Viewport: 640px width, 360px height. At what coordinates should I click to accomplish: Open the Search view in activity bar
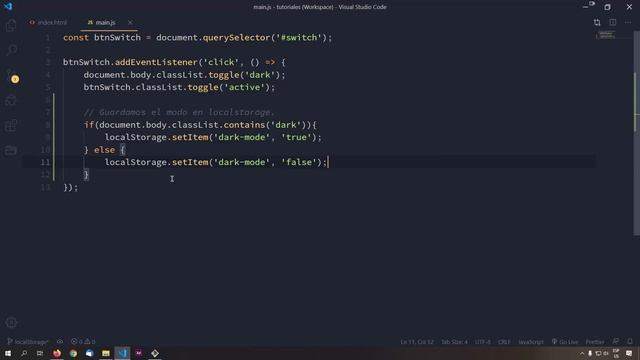[x=11, y=50]
